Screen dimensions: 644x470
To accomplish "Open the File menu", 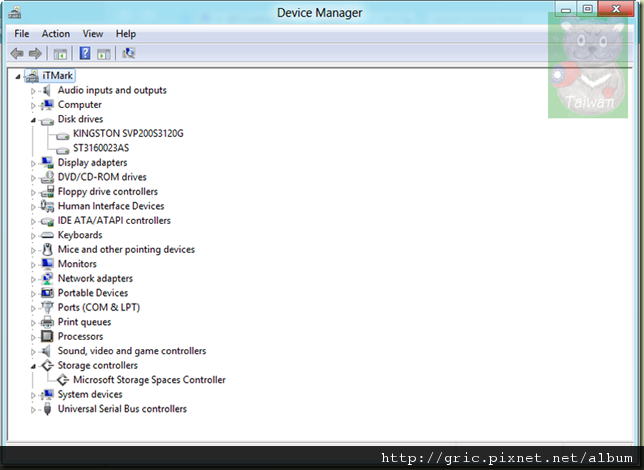I will click(22, 34).
